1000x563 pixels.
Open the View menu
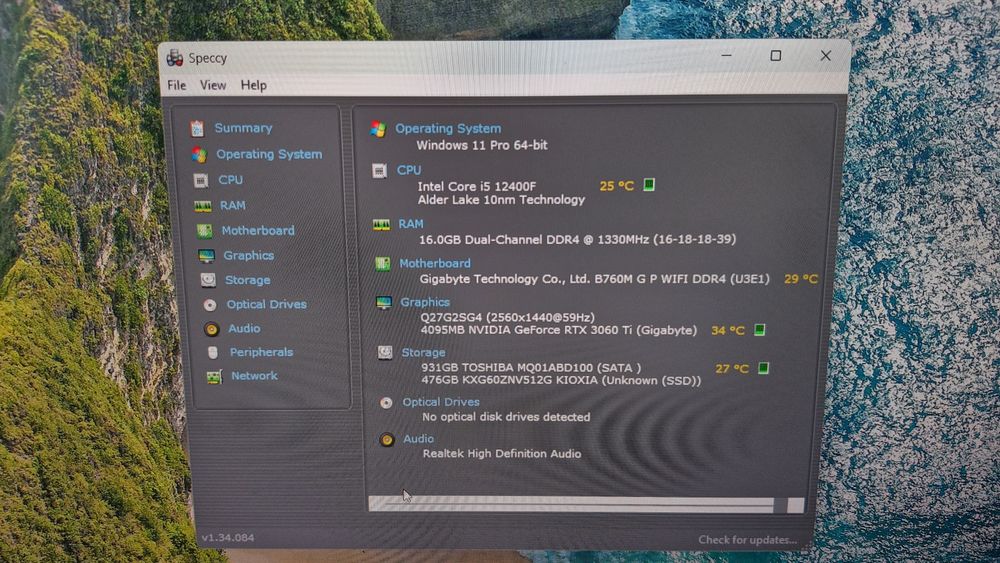coord(213,85)
